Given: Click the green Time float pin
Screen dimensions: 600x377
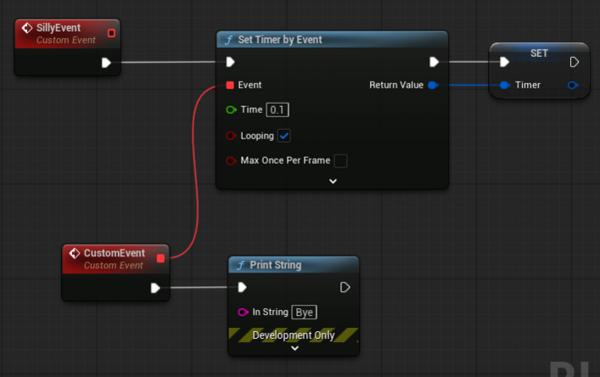Looking at the screenshot, I should tap(231, 110).
